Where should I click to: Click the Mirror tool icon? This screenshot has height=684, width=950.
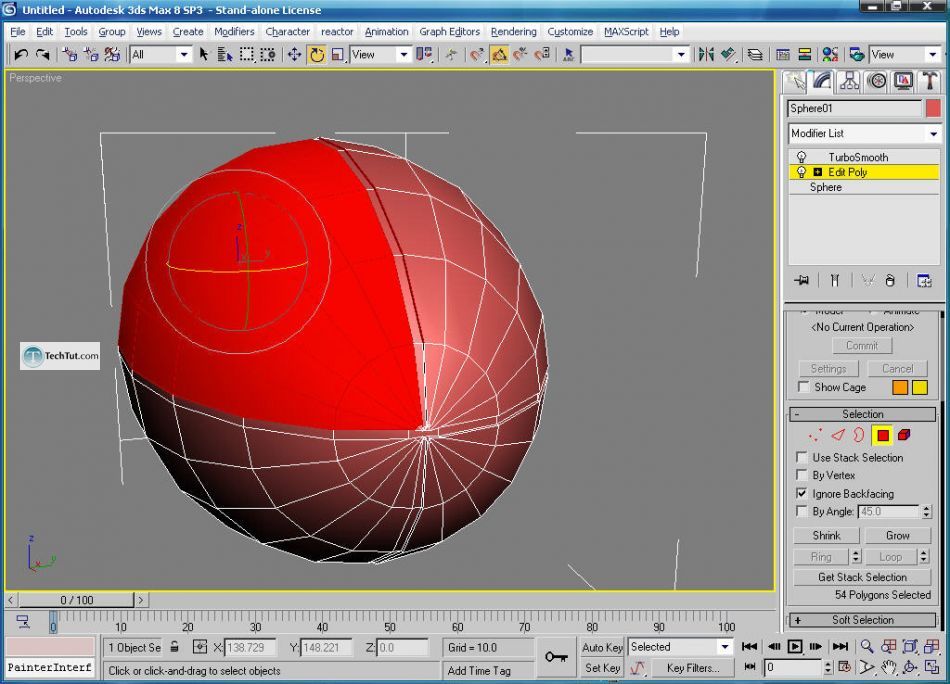705,55
